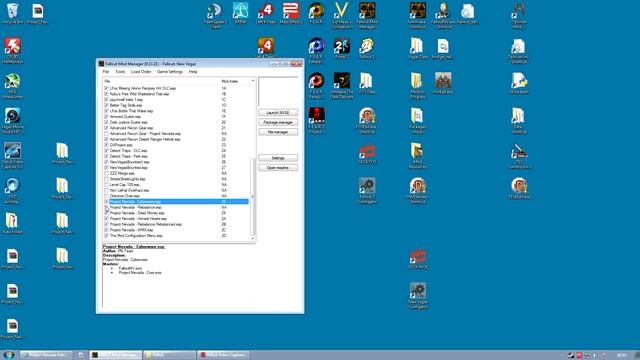Click the plugin list scroll-up arrow
This screenshot has width=640, height=360.
[253, 81]
